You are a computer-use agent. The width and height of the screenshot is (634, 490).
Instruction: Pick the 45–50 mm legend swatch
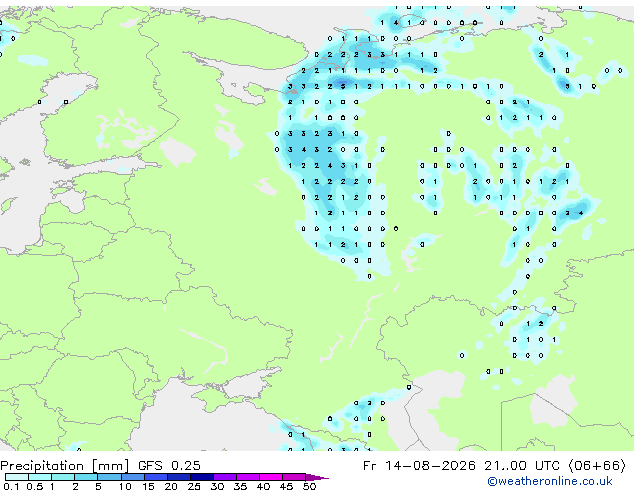(294, 477)
